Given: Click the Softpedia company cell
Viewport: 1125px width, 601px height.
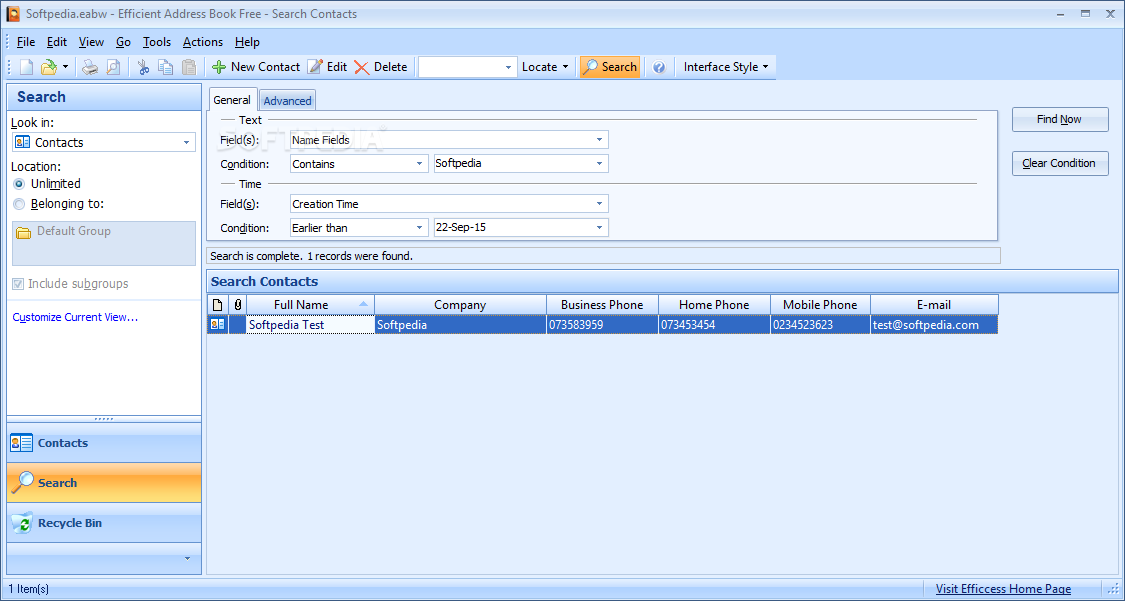Looking at the screenshot, I should point(460,325).
